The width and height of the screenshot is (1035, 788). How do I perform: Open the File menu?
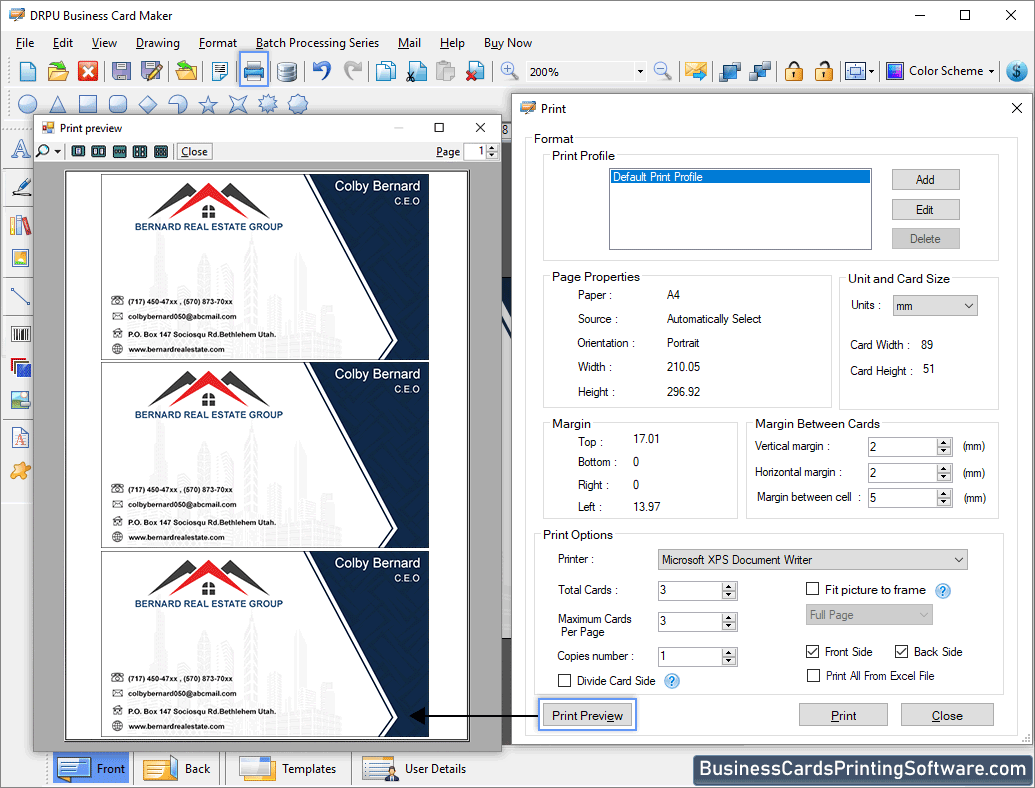coord(24,43)
